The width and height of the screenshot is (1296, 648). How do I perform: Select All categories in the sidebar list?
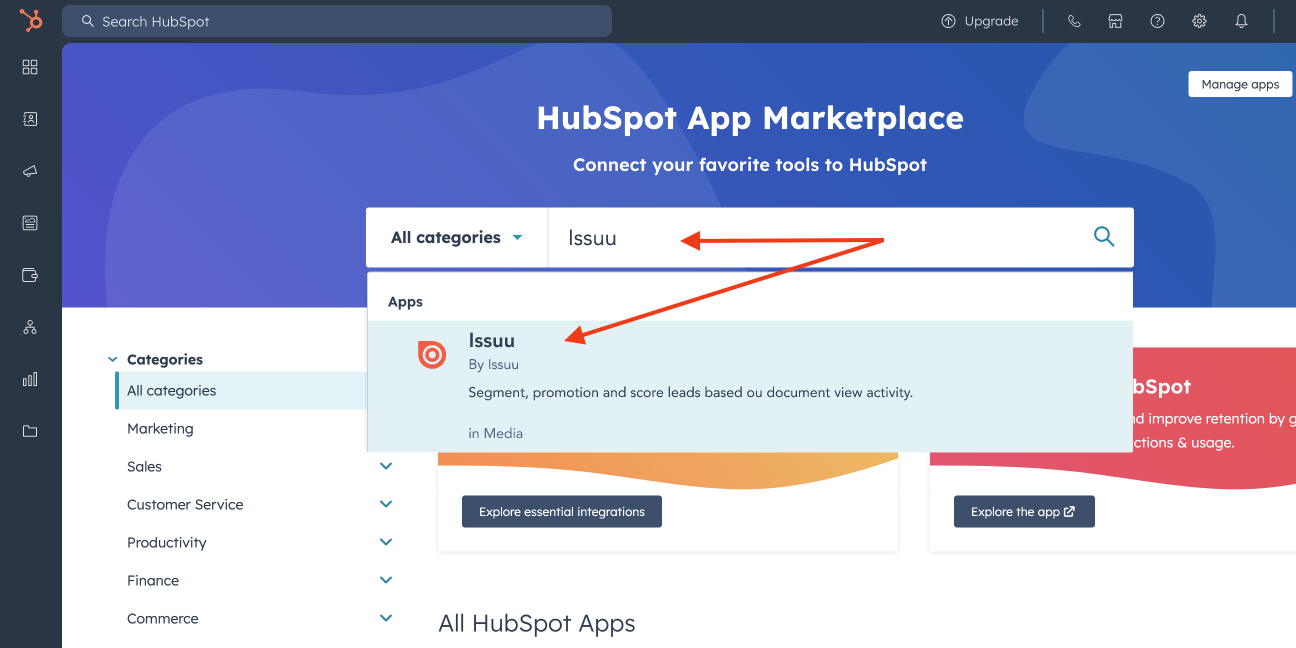242,391
